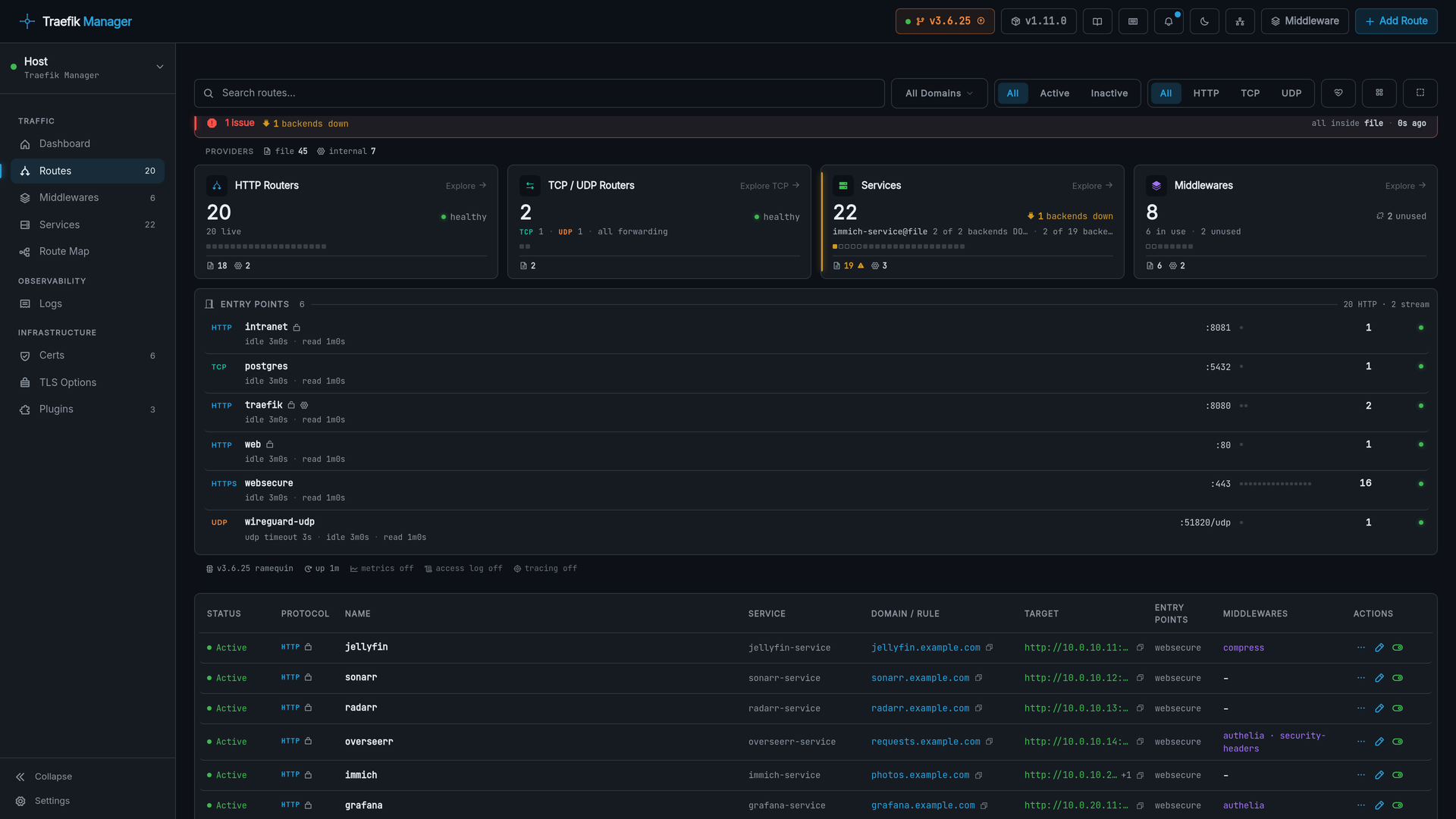The height and width of the screenshot is (819, 1456).
Task: Click the Traefik Manager logo
Action: coord(75,21)
